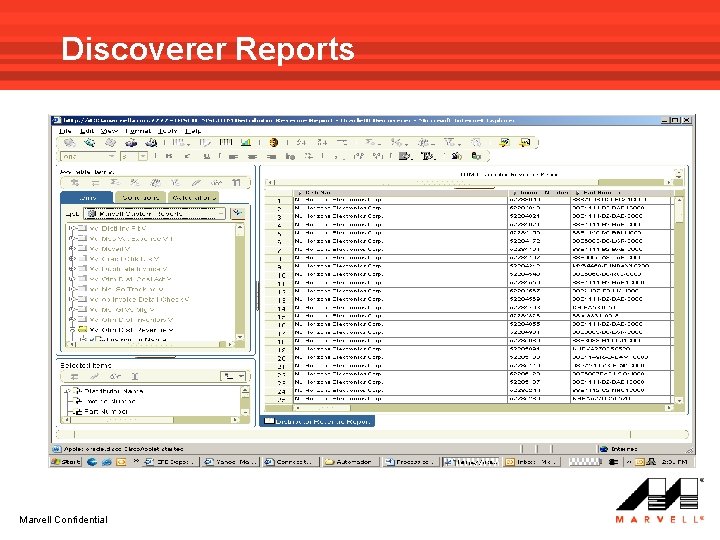720x540 pixels.
Task: Open the view dropdown in the Selected Items toolbar
Action: coord(234,377)
